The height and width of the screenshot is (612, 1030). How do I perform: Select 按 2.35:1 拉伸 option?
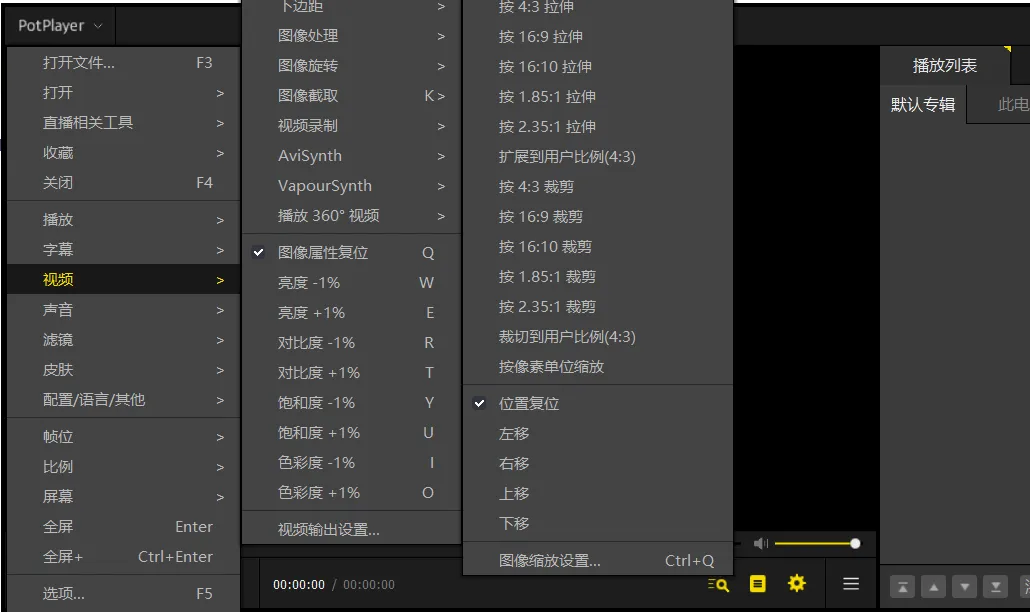598,127
